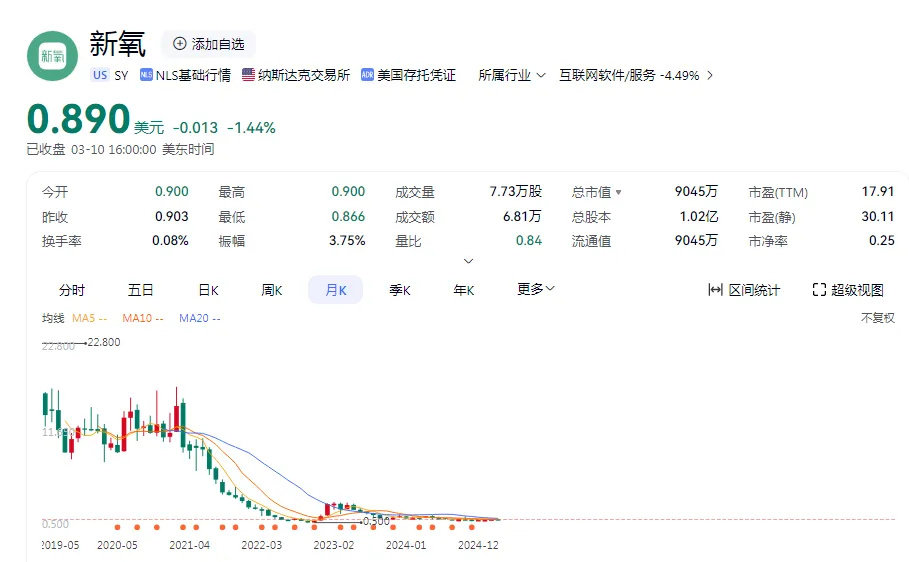Click the 振幅 value 3.75%
Viewport: 909px width, 562px height.
tap(347, 240)
